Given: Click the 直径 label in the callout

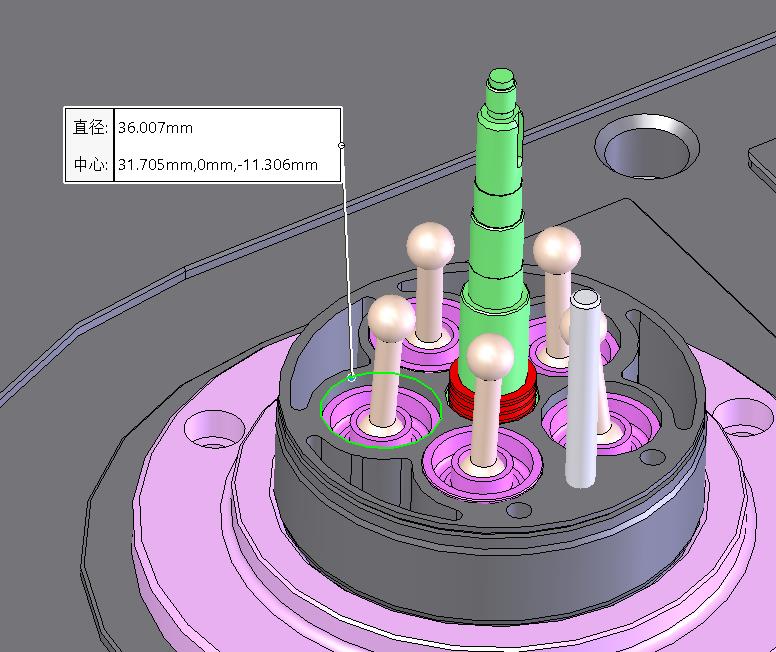Looking at the screenshot, I should pos(90,128).
